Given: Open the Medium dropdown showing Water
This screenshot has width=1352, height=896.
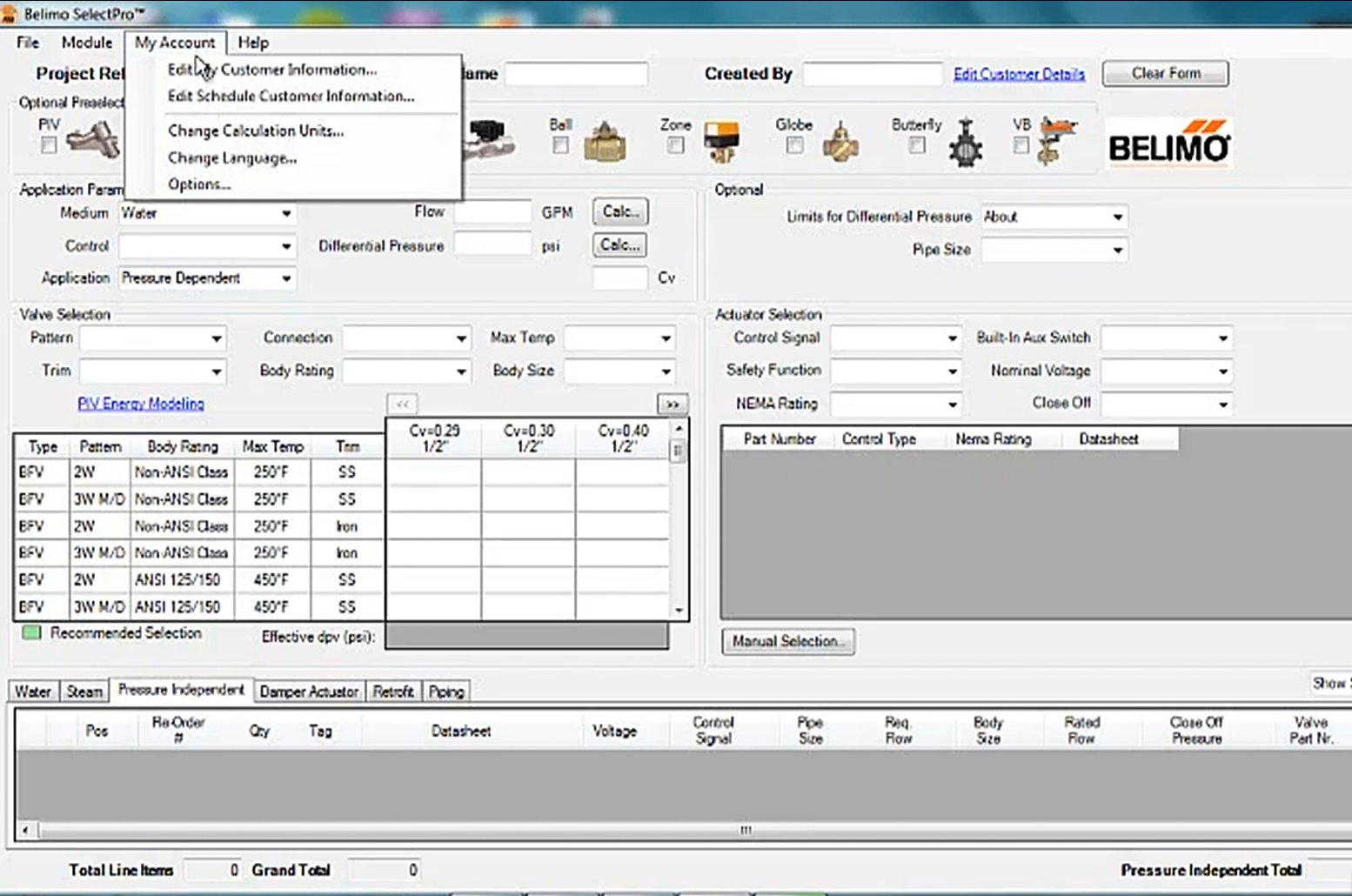Looking at the screenshot, I should (x=207, y=213).
